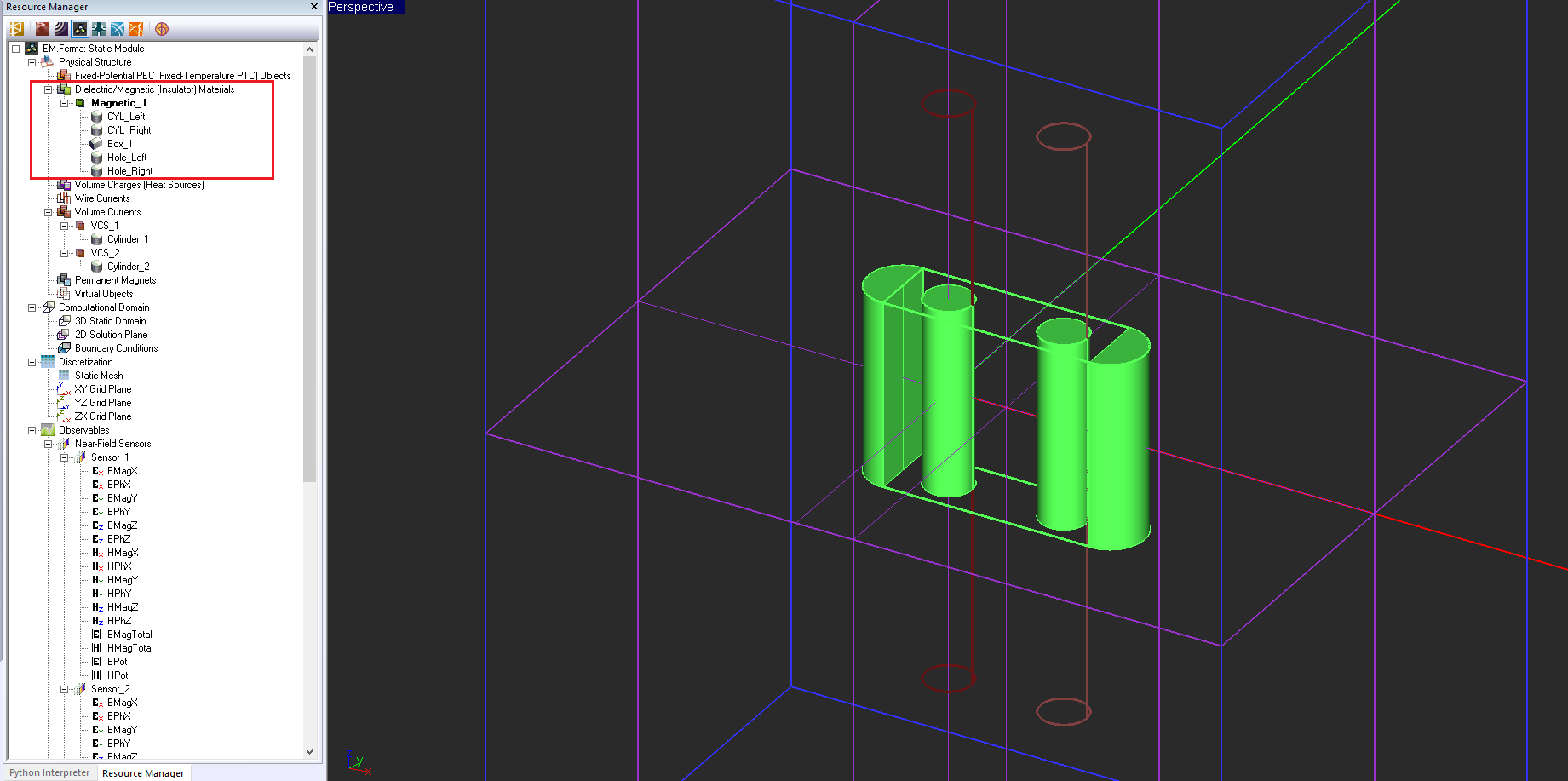Screen dimensions: 1568x781
Task: Collapse the Computational Domain branch
Action: (32, 307)
